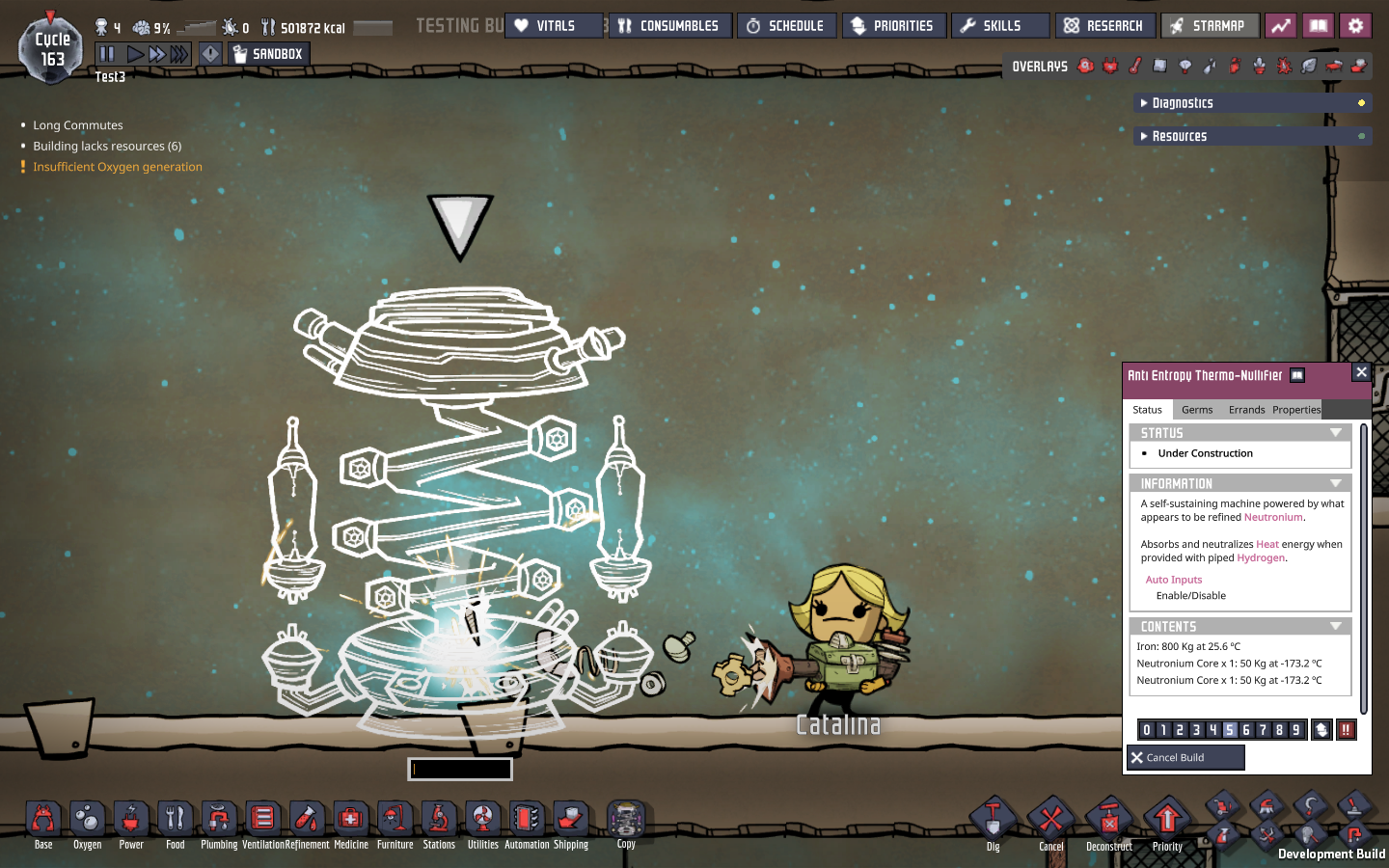1389x868 pixels.
Task: Set game speed to slow play
Action: [x=135, y=54]
